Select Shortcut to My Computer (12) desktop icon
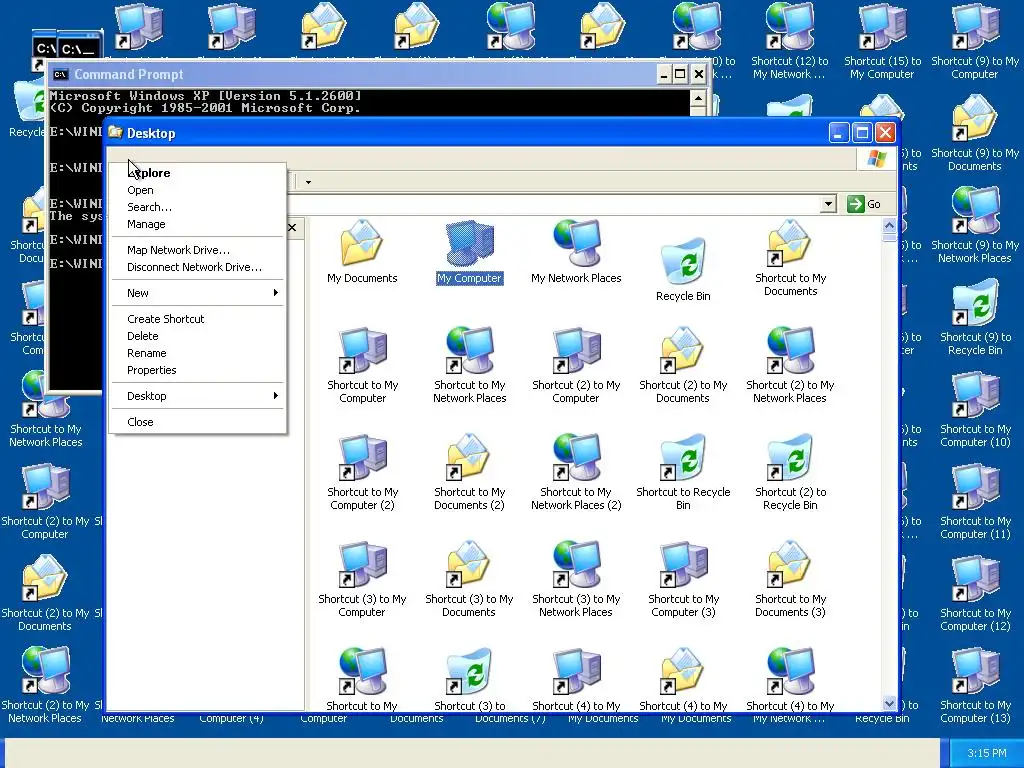This screenshot has height=768, width=1024. click(x=975, y=594)
